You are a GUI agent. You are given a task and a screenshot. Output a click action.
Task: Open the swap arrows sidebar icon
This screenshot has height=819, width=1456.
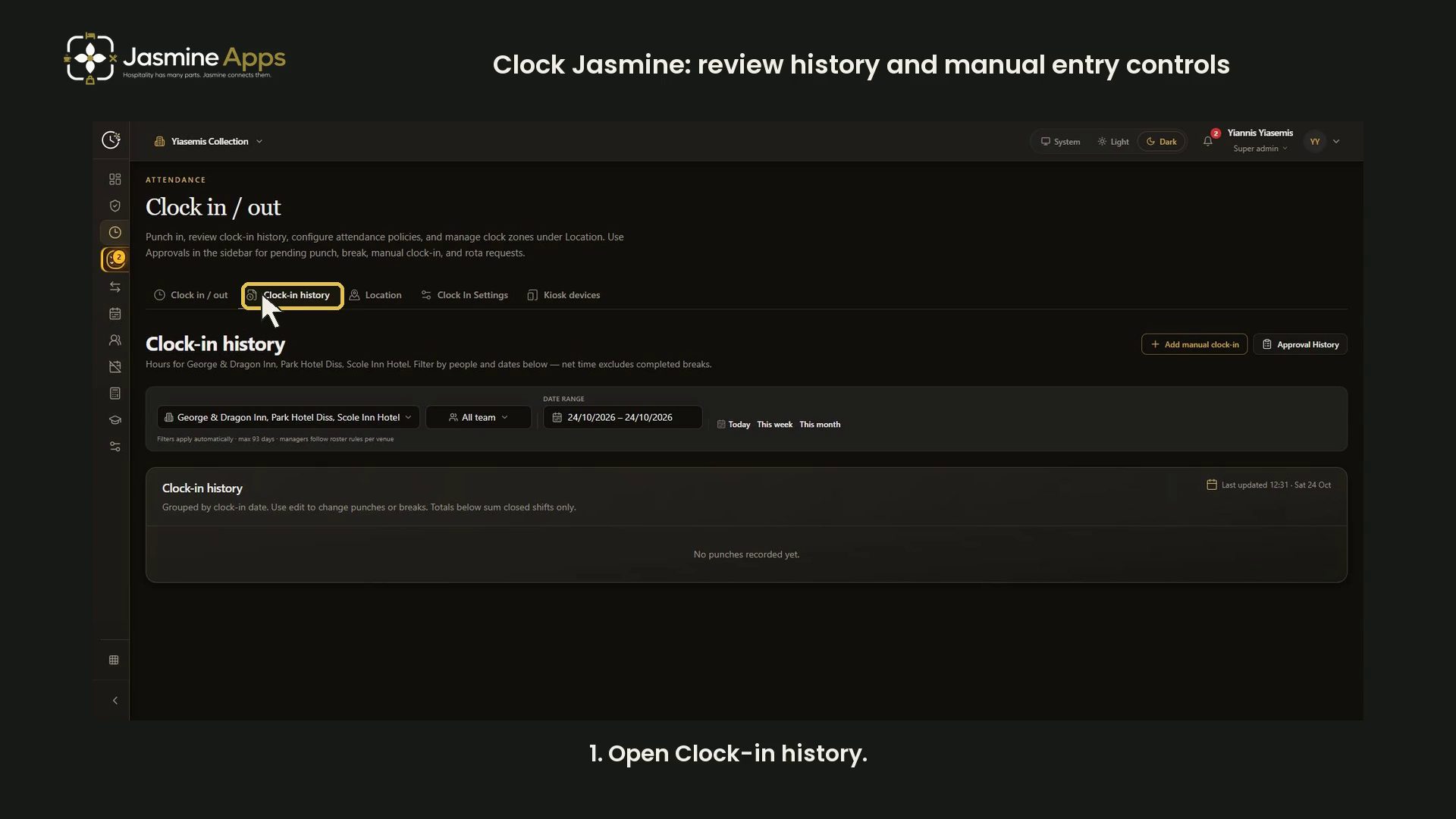point(115,287)
